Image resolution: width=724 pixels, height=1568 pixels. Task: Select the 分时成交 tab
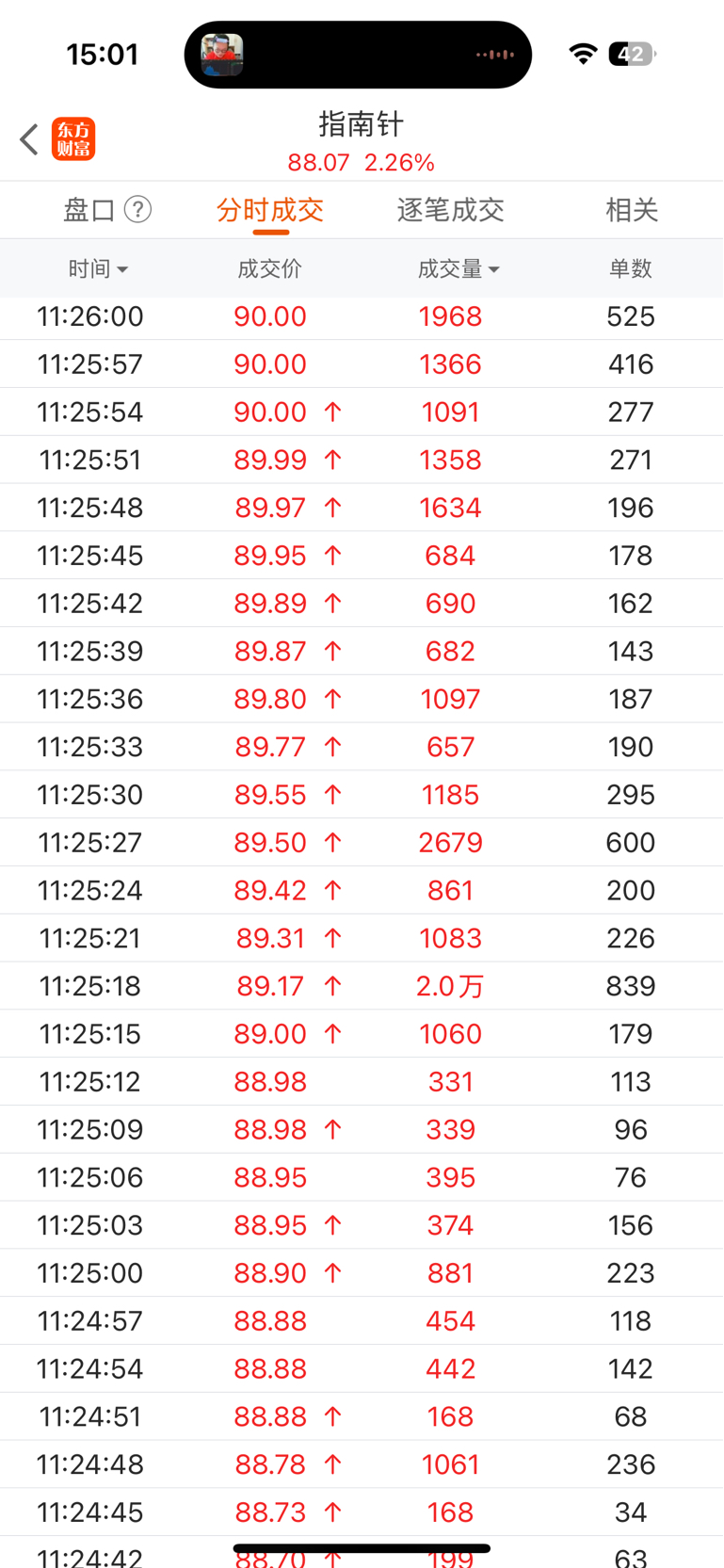[x=270, y=209]
